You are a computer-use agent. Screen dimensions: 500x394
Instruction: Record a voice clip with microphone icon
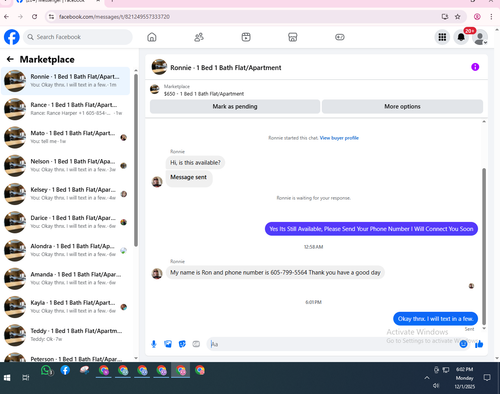coord(154,344)
